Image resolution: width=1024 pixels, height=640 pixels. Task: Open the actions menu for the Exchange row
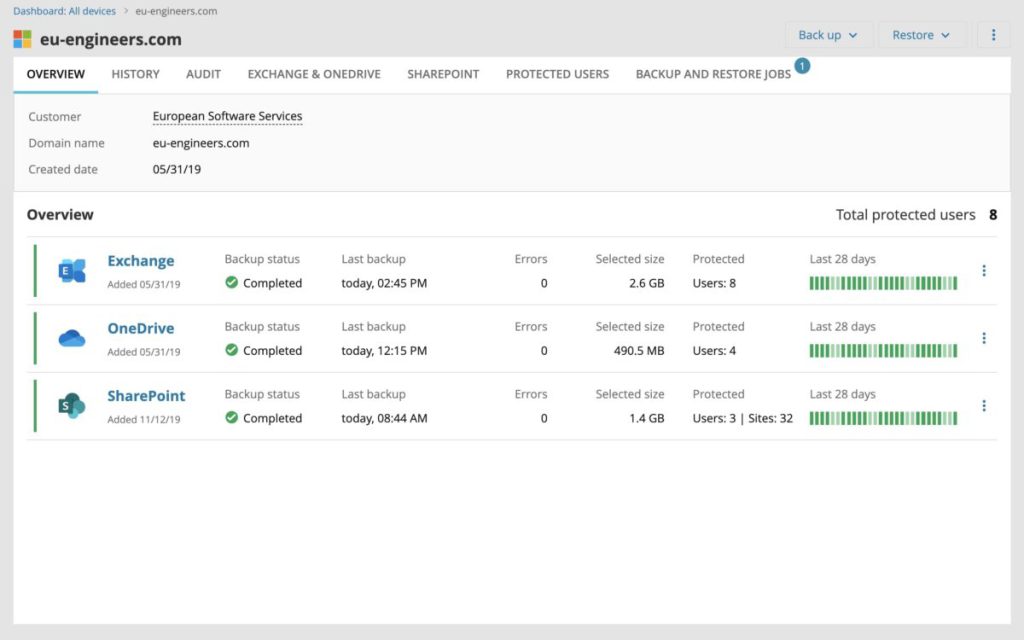point(984,270)
